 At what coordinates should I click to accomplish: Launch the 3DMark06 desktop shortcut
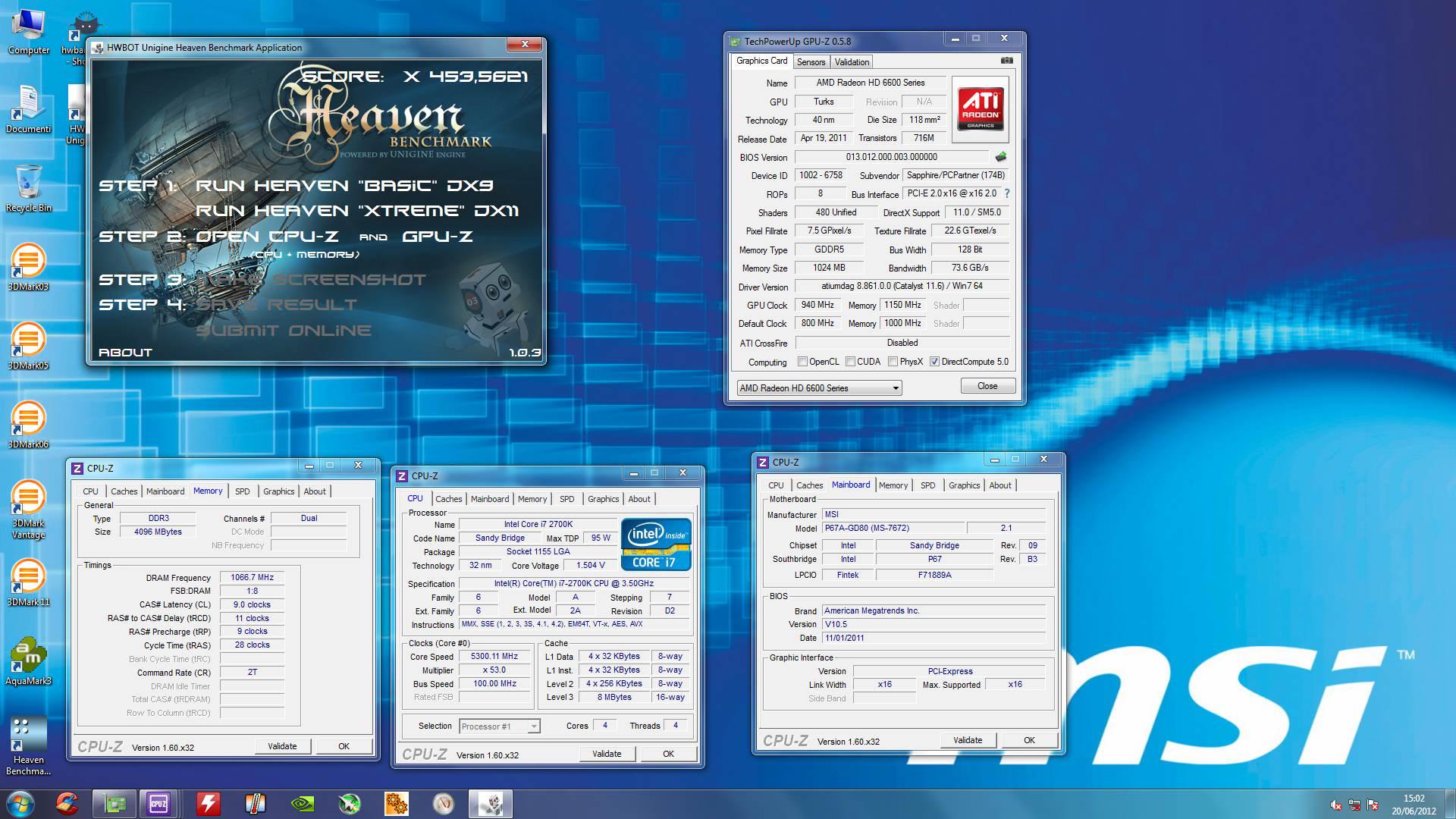pyautogui.click(x=28, y=425)
